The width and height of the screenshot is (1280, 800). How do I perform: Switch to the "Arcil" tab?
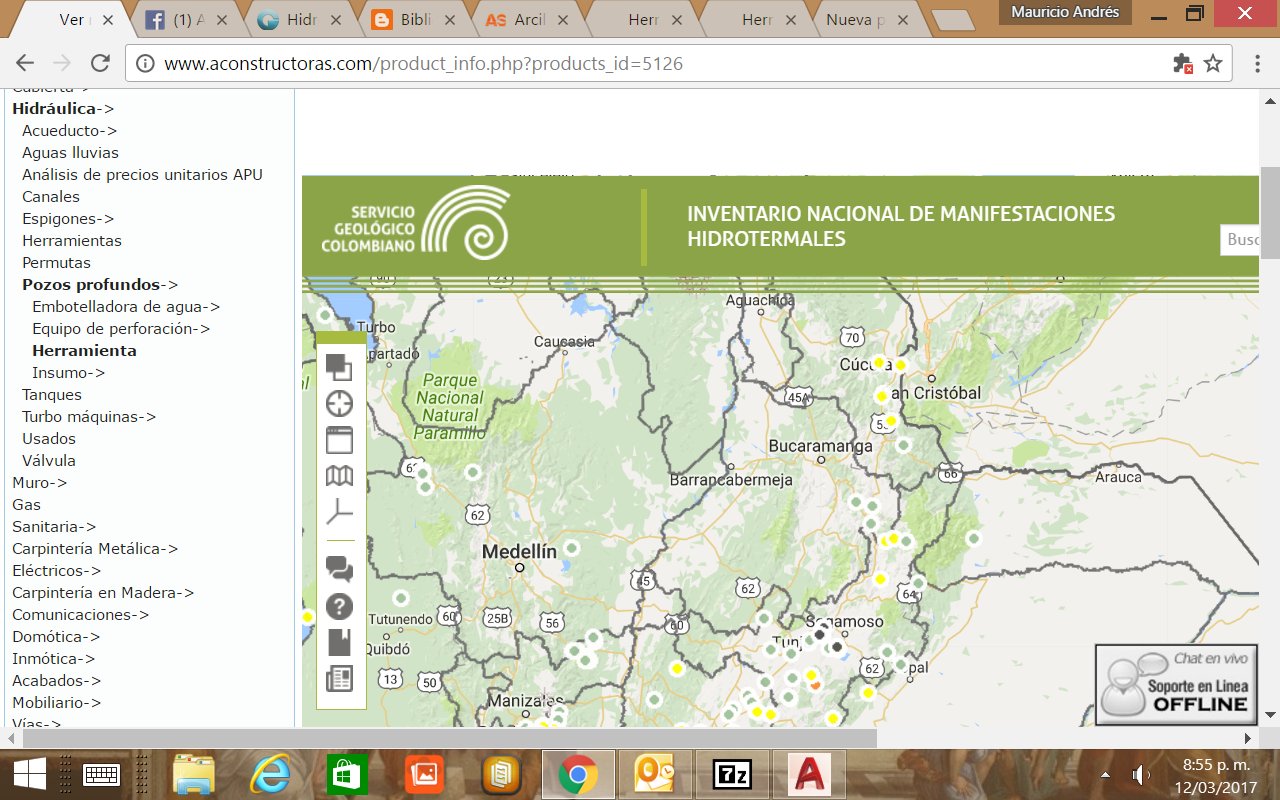point(525,19)
